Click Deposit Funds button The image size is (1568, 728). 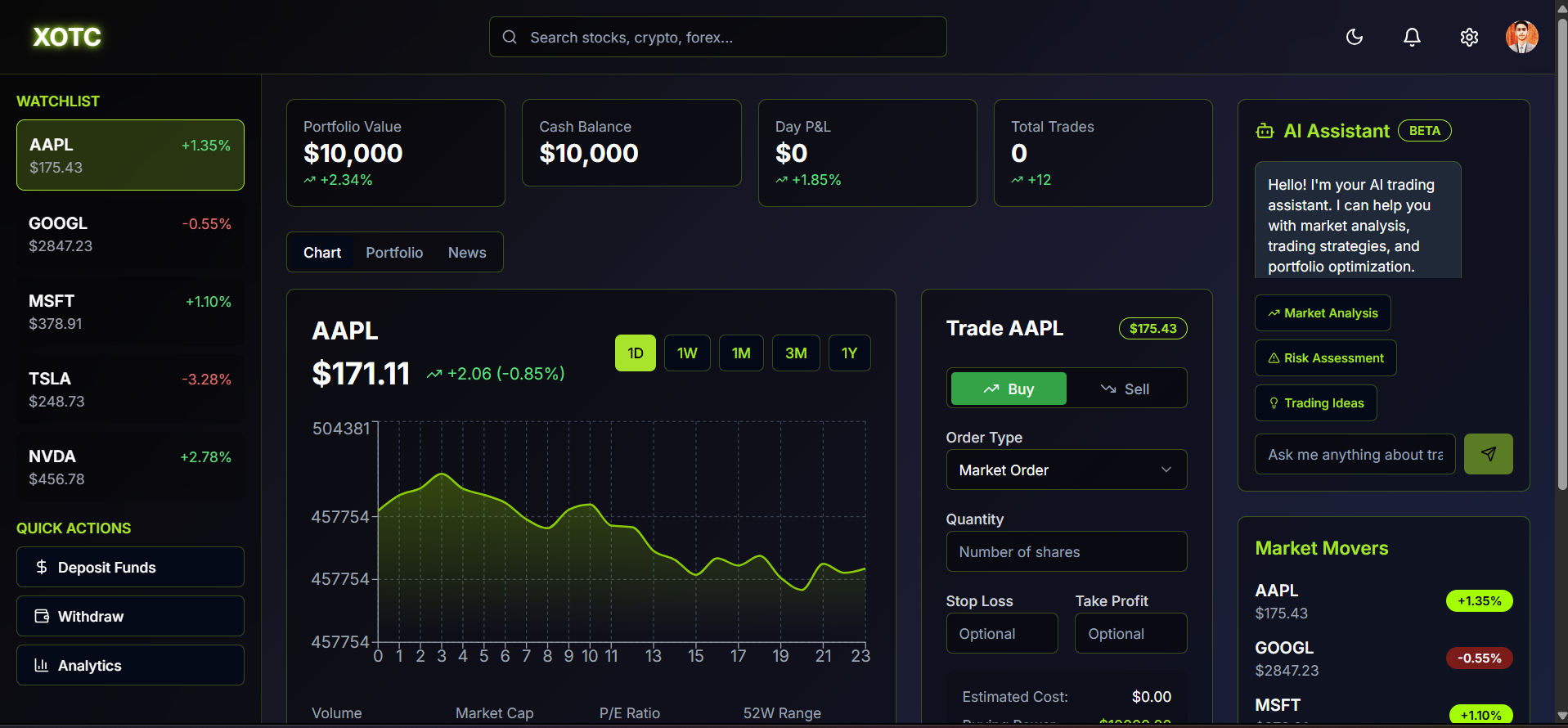130,567
